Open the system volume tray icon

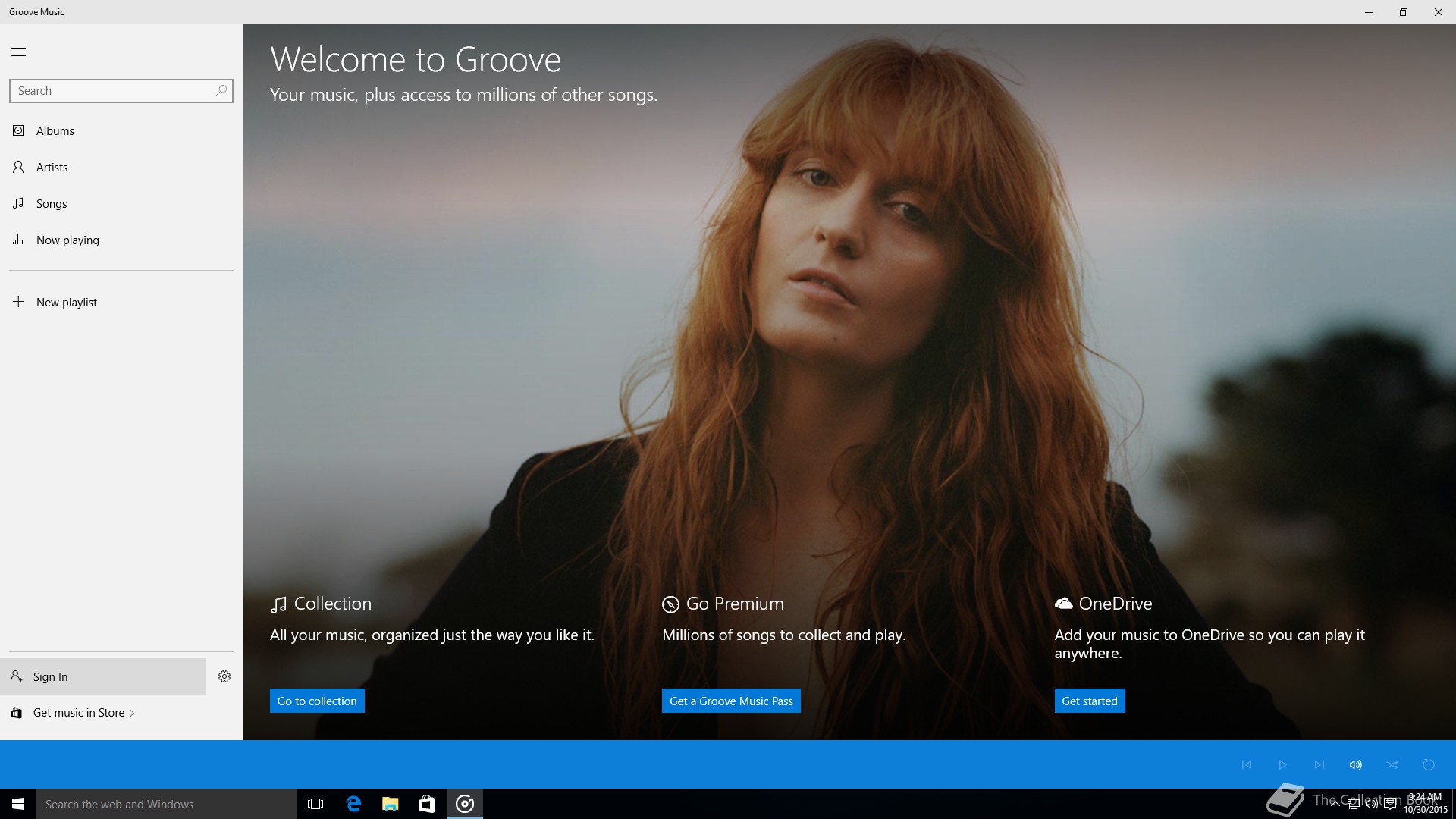click(x=1372, y=805)
